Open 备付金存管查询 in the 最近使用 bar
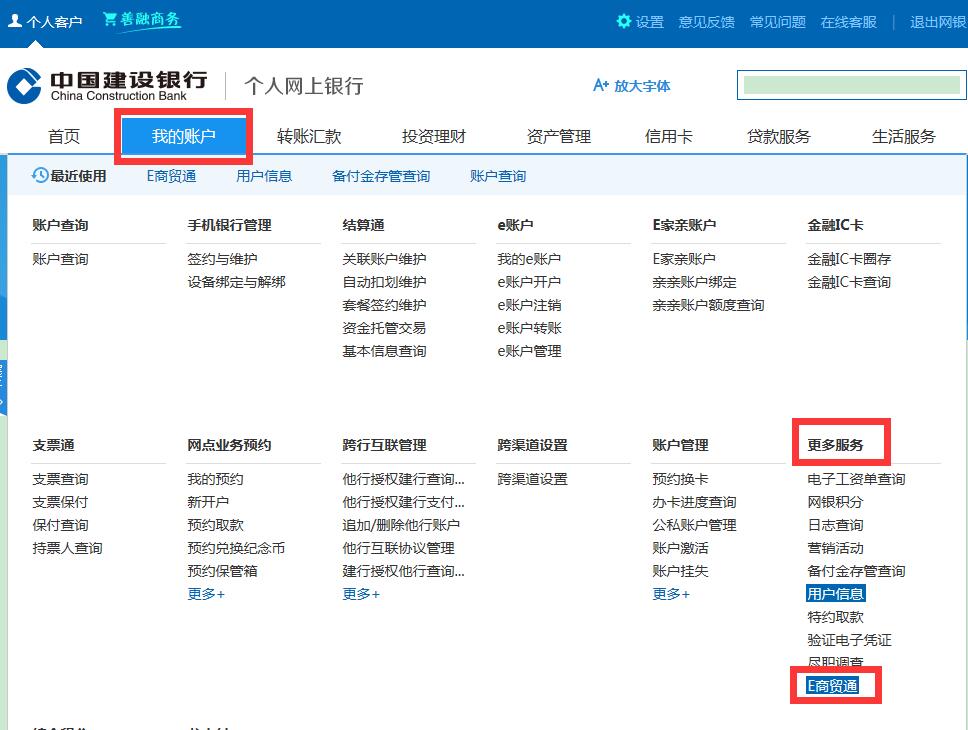 pyautogui.click(x=381, y=176)
